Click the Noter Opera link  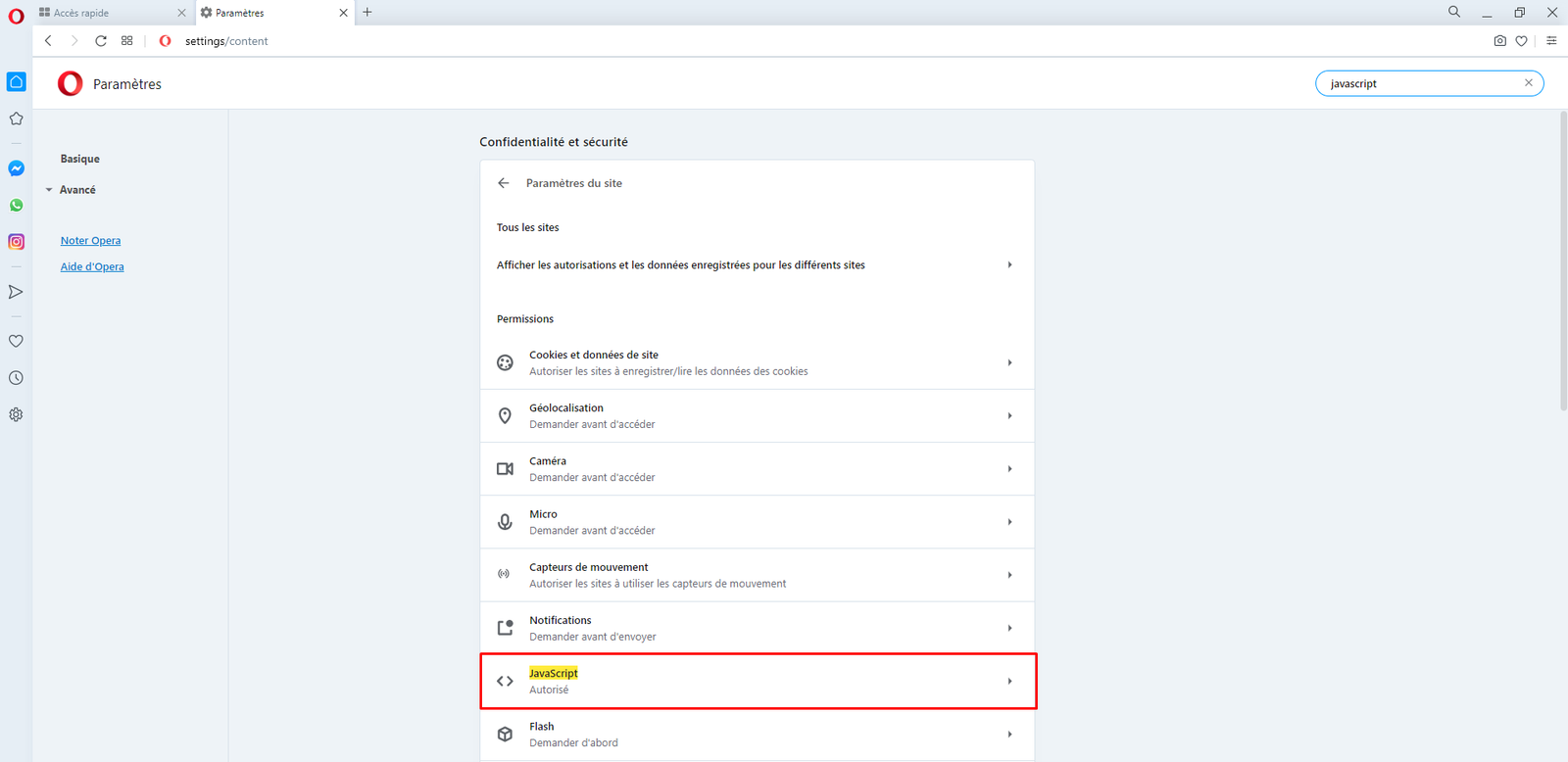click(x=91, y=241)
